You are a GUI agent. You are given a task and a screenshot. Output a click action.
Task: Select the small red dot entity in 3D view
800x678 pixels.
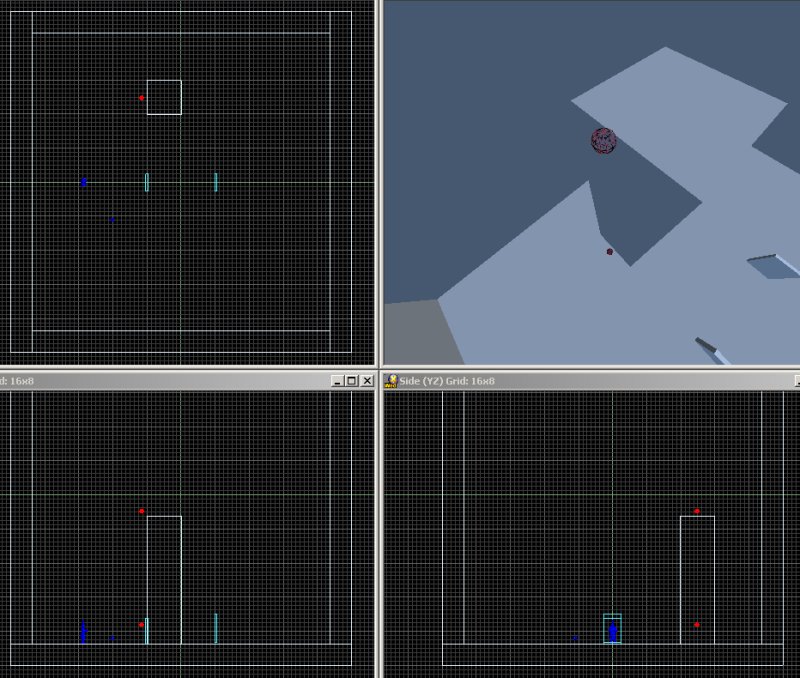pyautogui.click(x=609, y=252)
